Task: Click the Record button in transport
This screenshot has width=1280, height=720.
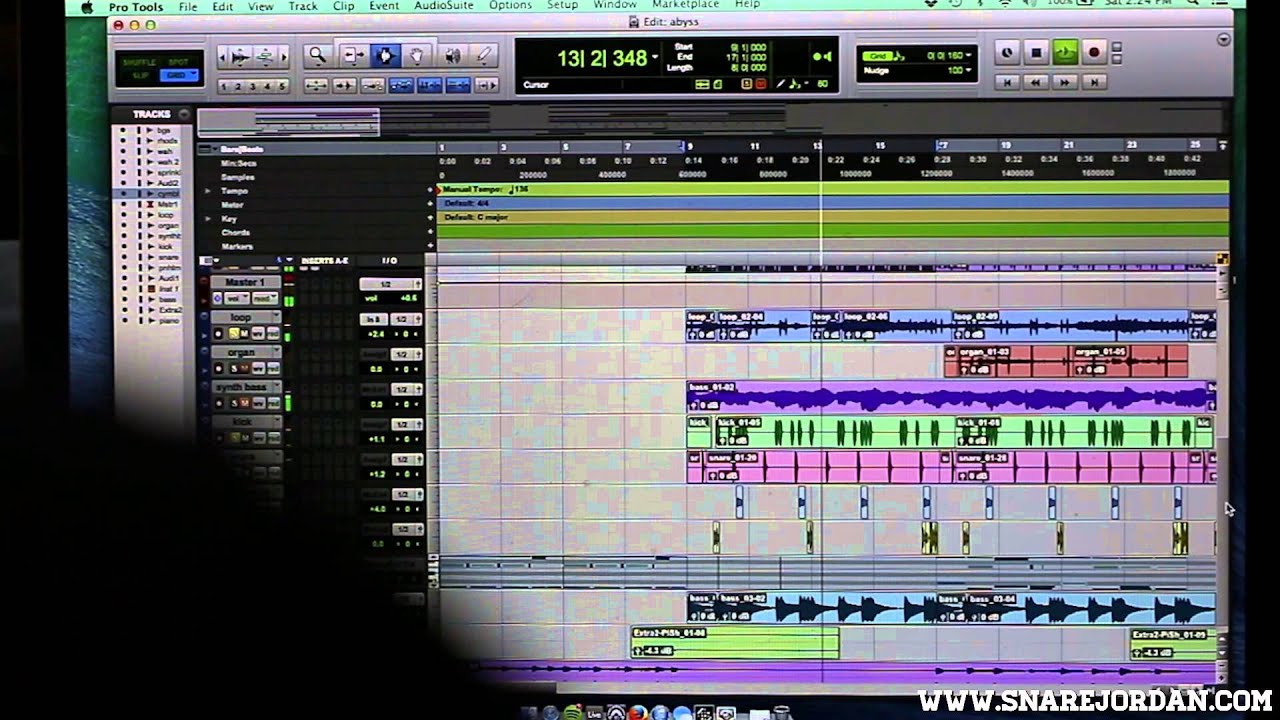Action: (x=1094, y=52)
